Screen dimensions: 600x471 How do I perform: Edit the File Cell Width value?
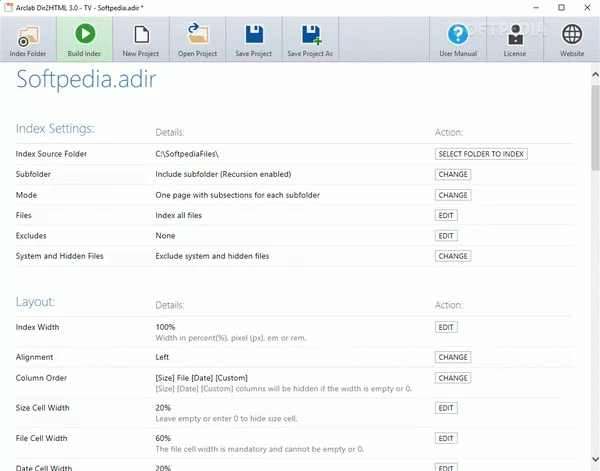446,438
